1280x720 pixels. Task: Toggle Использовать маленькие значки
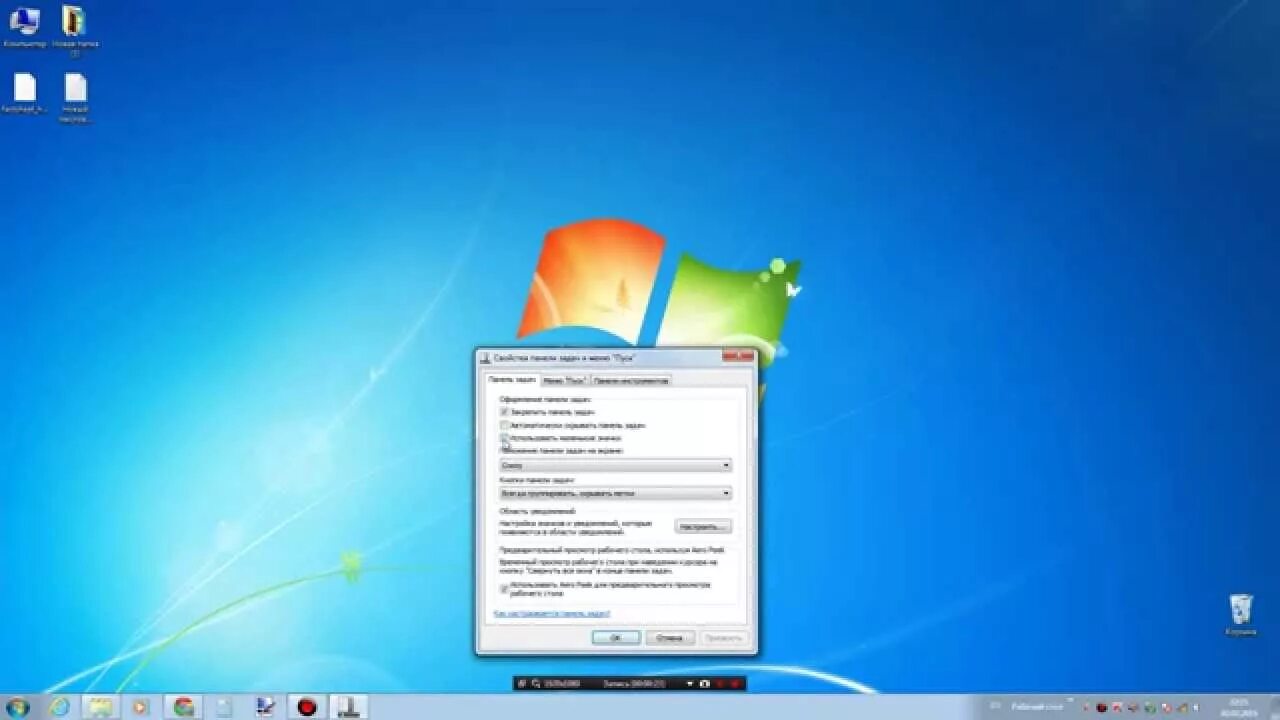(505, 439)
